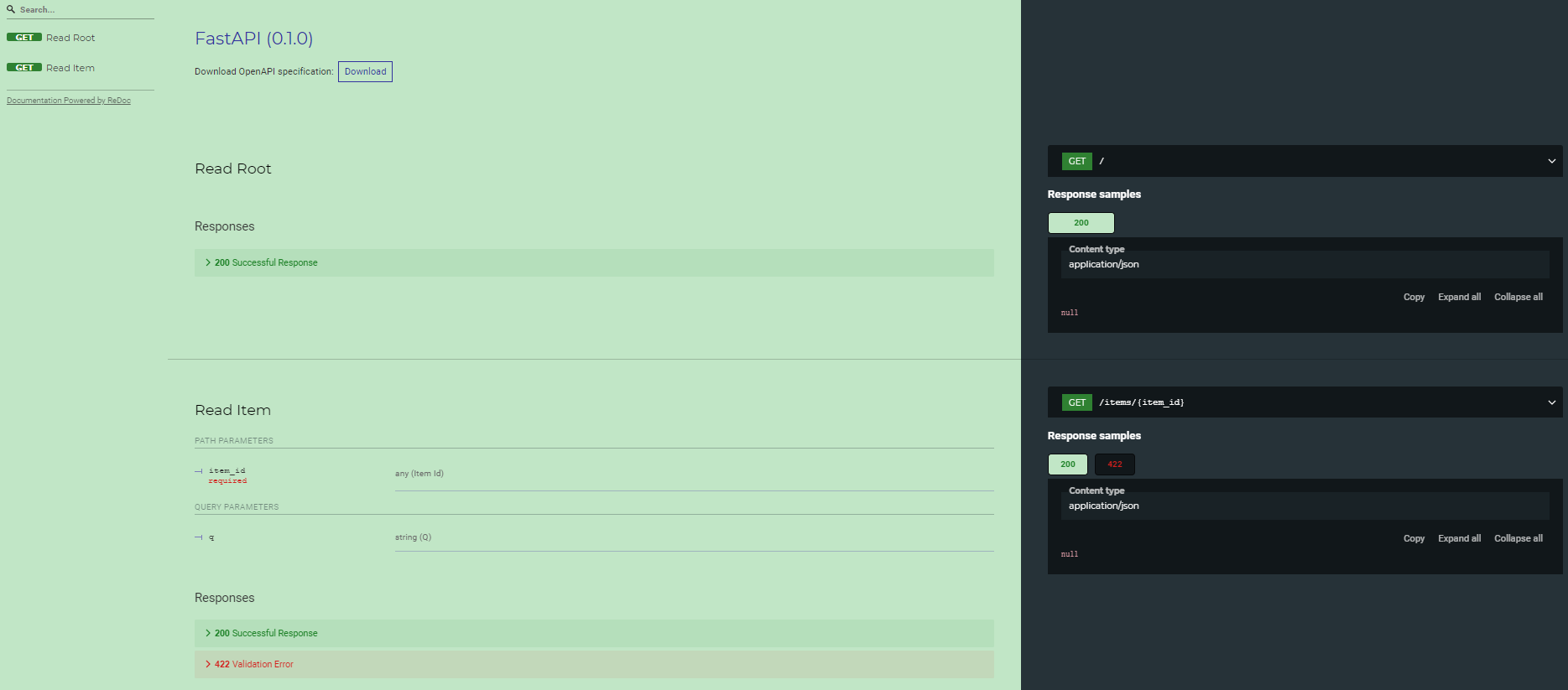Click the item_id path parameter
The height and width of the screenshot is (690, 1568).
227,470
